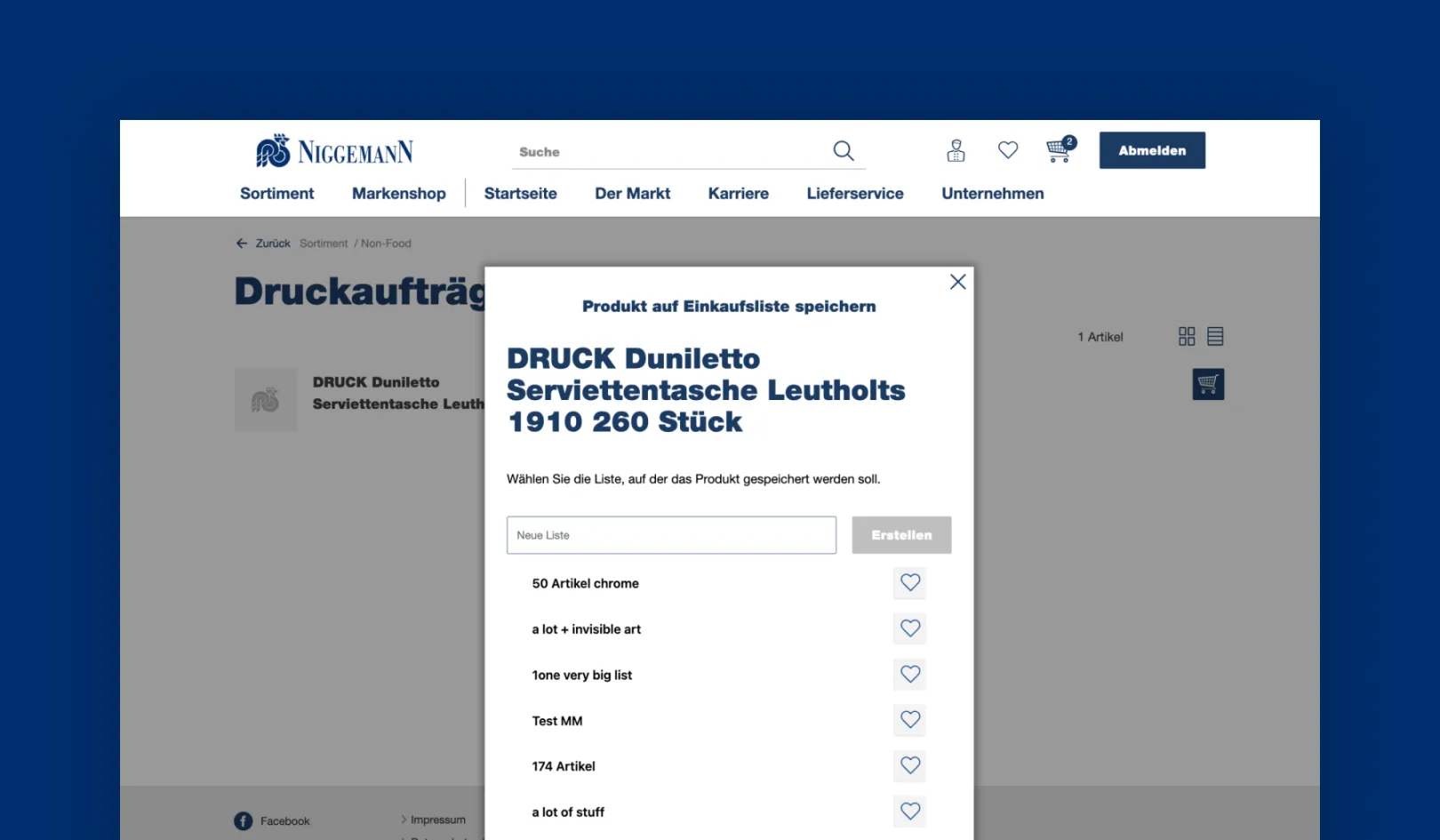Save product to the '50 Artikel chrome' list
The width and height of the screenshot is (1440, 840).
click(909, 583)
